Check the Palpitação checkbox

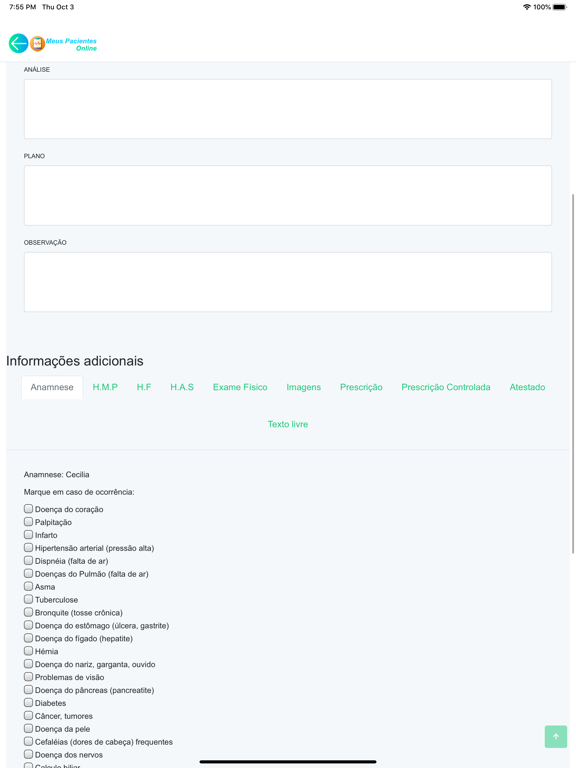point(28,522)
